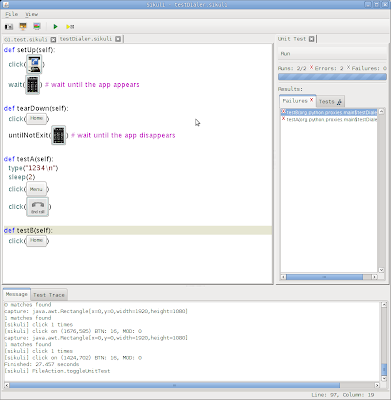This screenshot has height=400, width=391.
Task: Switch to the Tests hierarchy tab
Action: coord(330,101)
